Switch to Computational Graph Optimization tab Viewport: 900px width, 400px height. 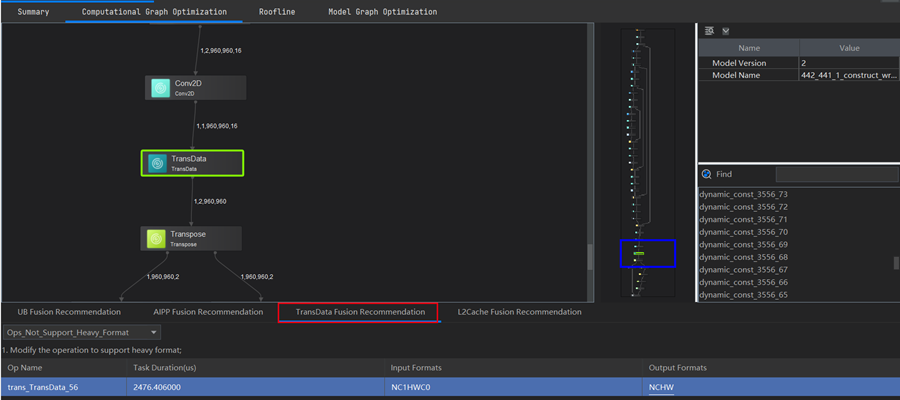(x=154, y=11)
